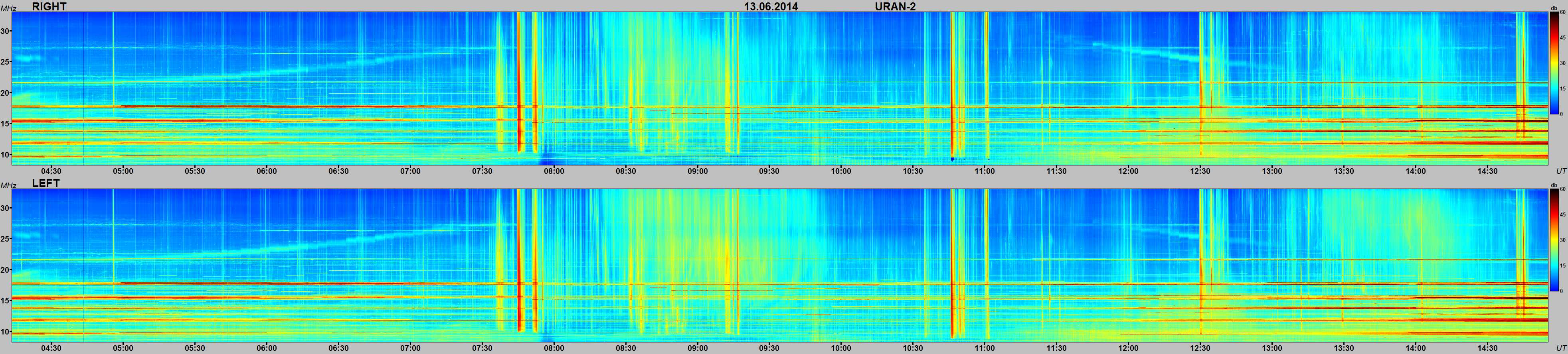Image resolution: width=1568 pixels, height=354 pixels.
Task: Click the LEFT polarization panel title
Action: tap(46, 183)
